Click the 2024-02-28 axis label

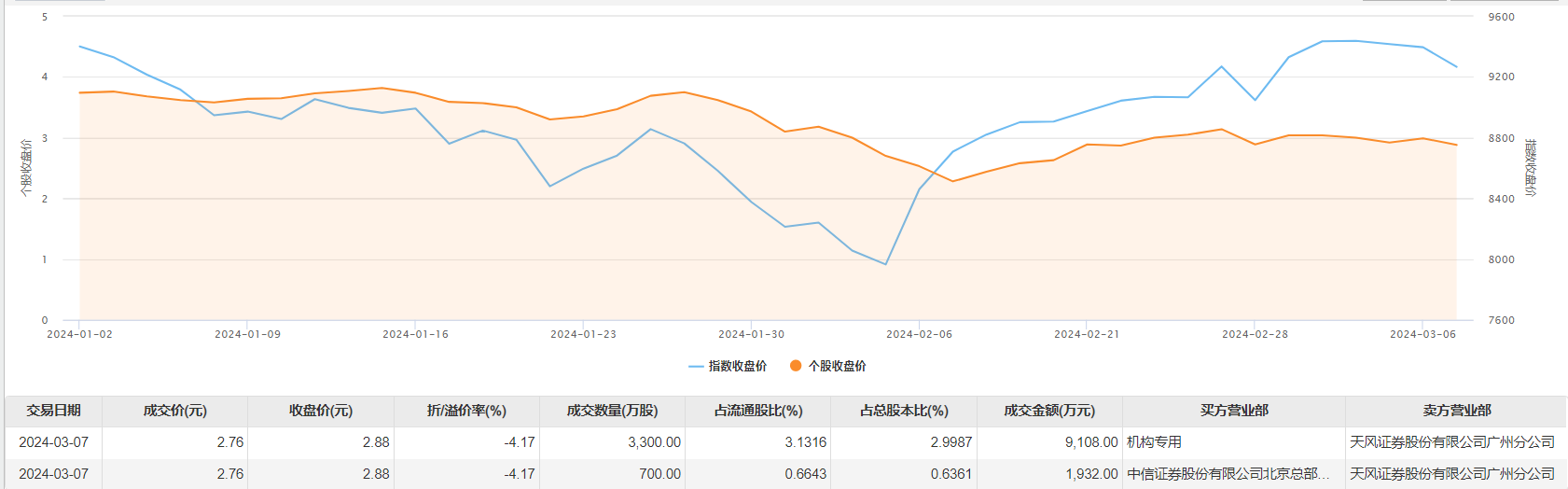click(1255, 334)
